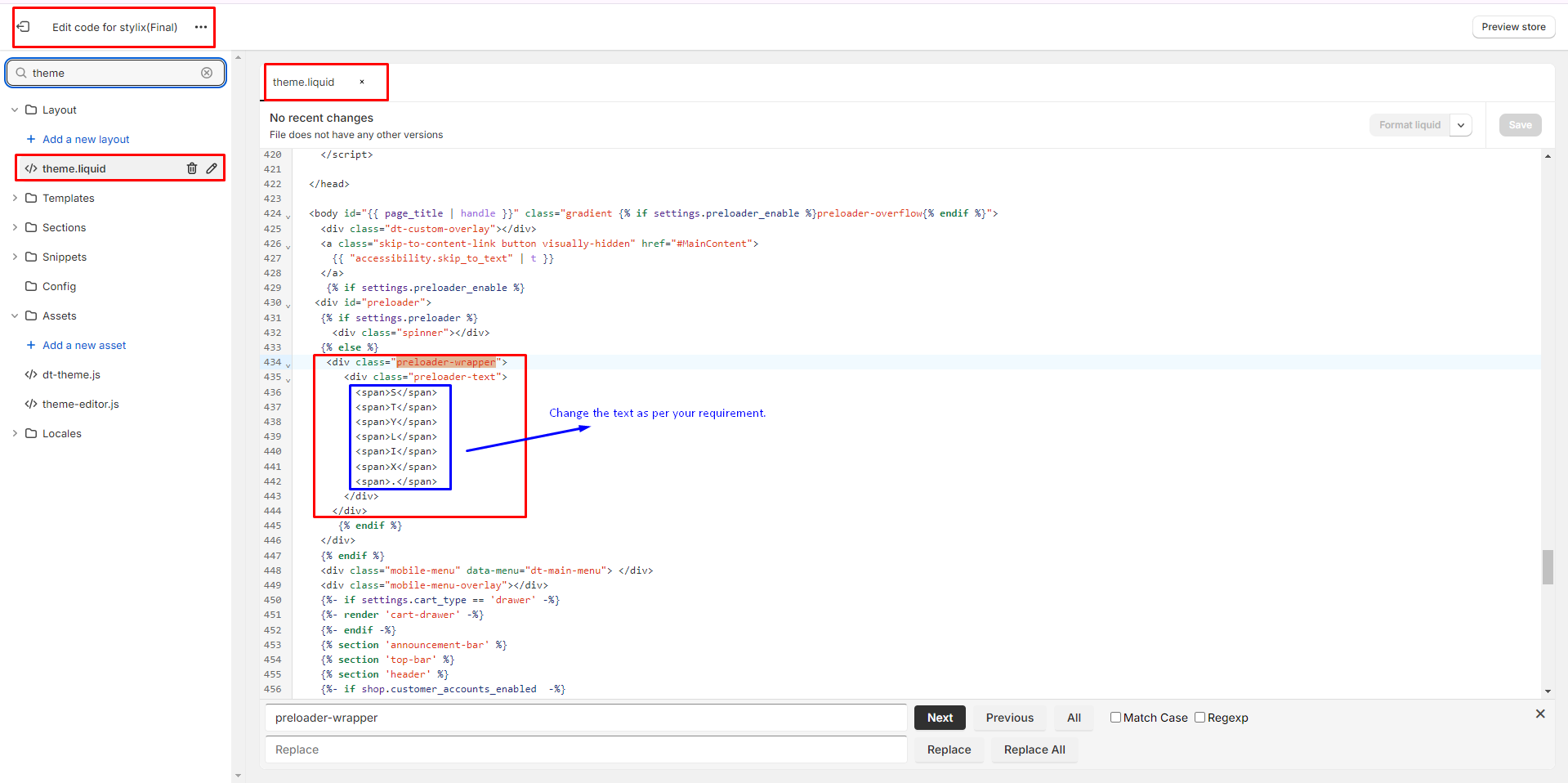The image size is (1568, 783).
Task: Click the Assets folder icon
Action: click(31, 315)
